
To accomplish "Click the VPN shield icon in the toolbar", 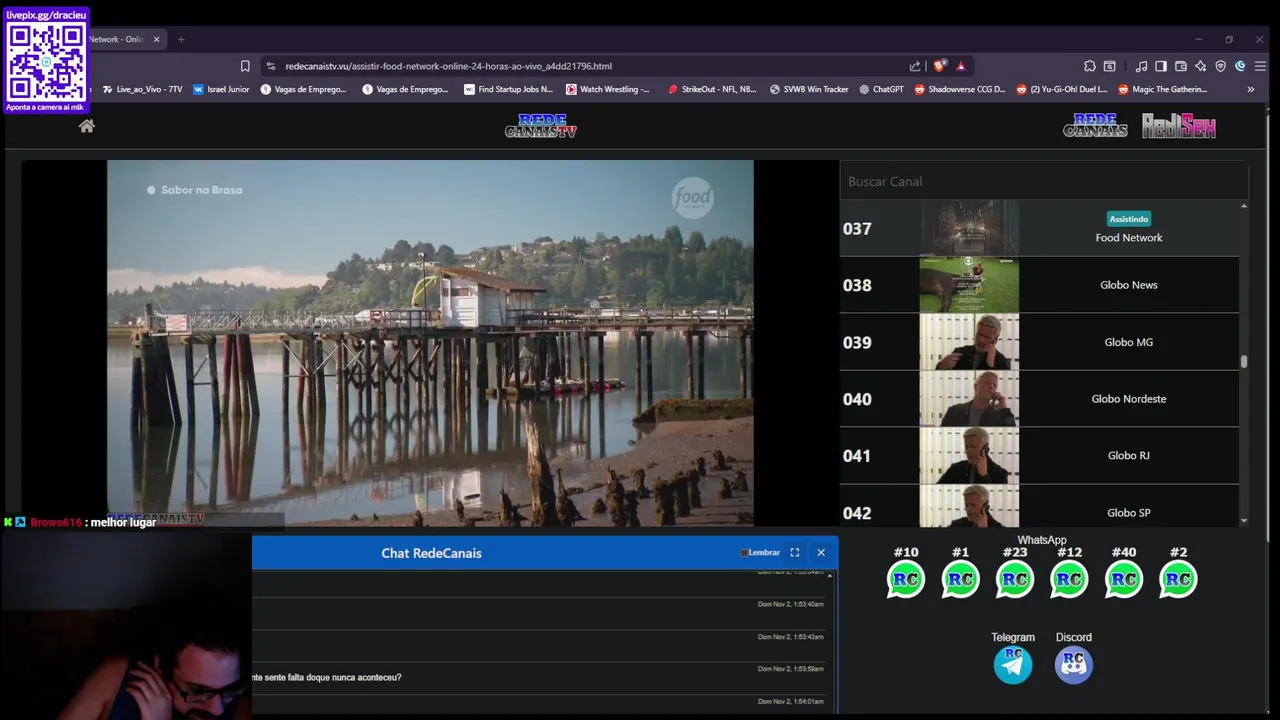I will [x=1221, y=66].
